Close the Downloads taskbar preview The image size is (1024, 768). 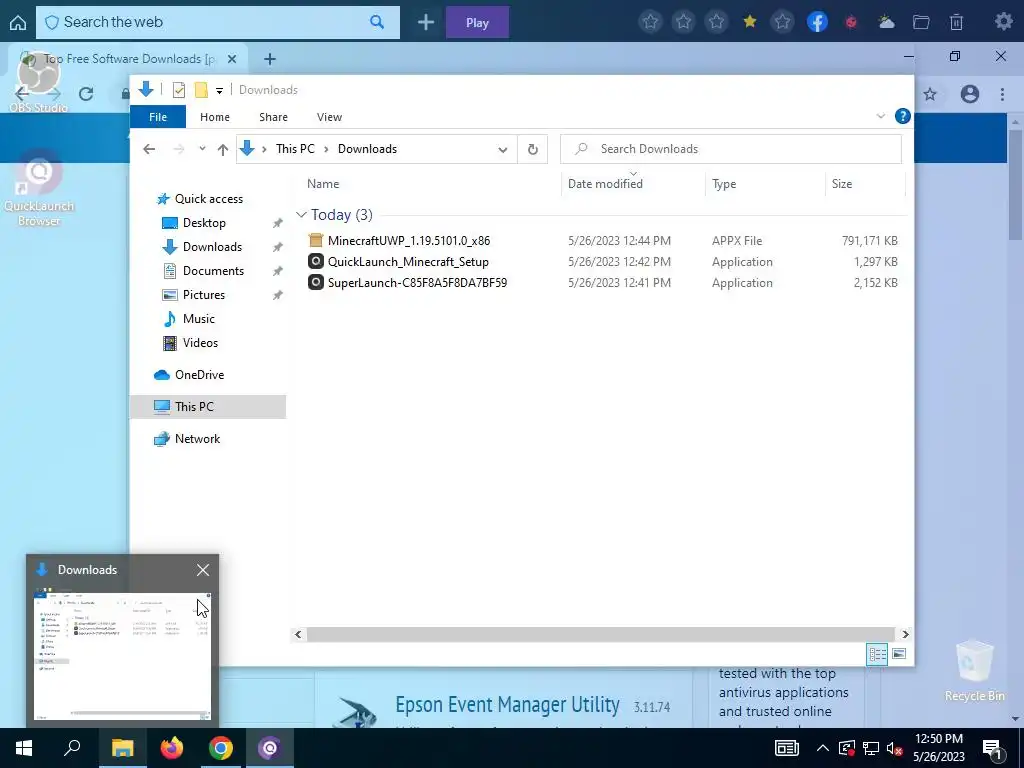[x=203, y=570]
